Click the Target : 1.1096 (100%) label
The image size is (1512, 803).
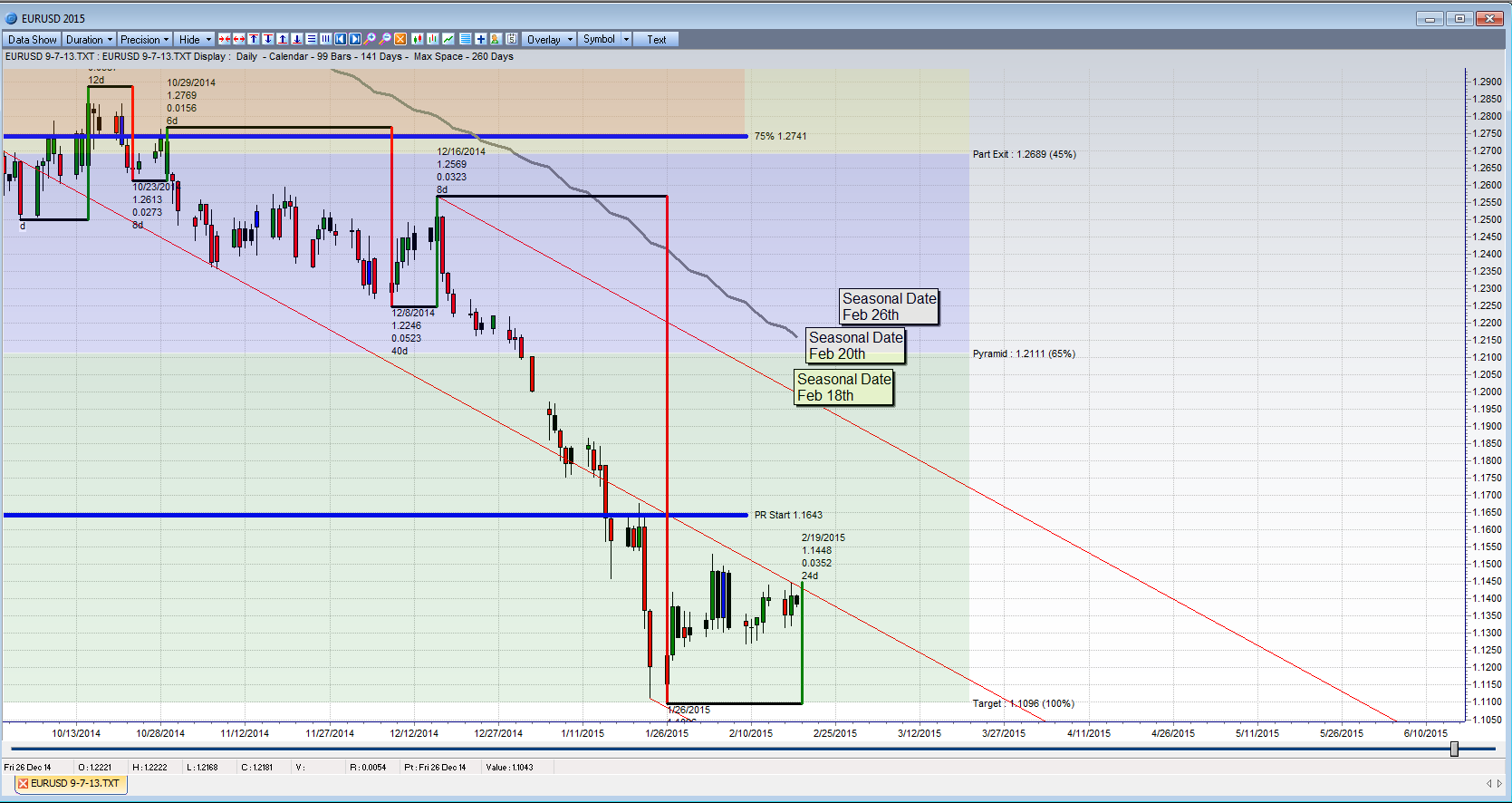click(x=1024, y=703)
